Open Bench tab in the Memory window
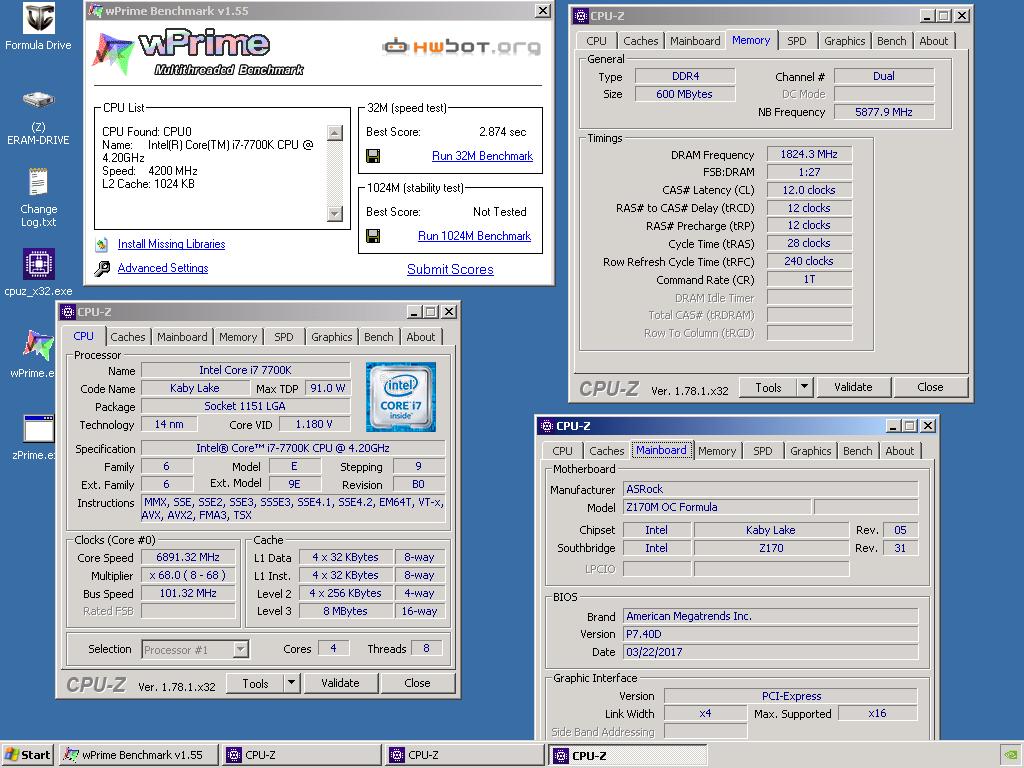This screenshot has height=768, width=1024. [x=891, y=41]
